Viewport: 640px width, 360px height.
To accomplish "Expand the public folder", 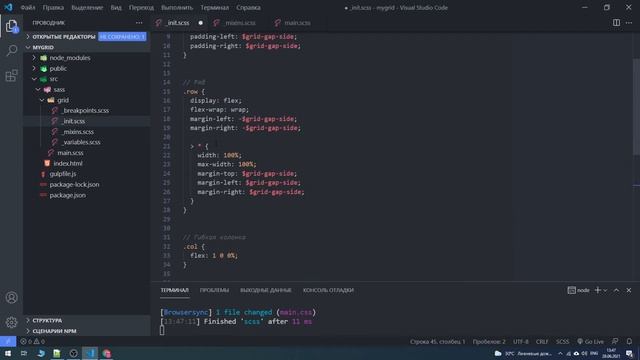I will [87, 69].
